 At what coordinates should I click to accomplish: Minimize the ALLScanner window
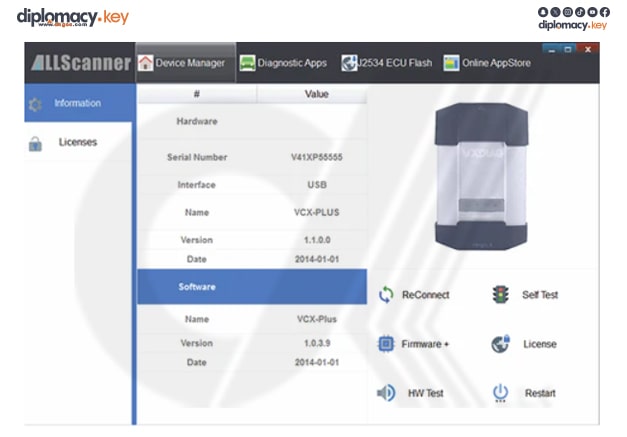552,50
